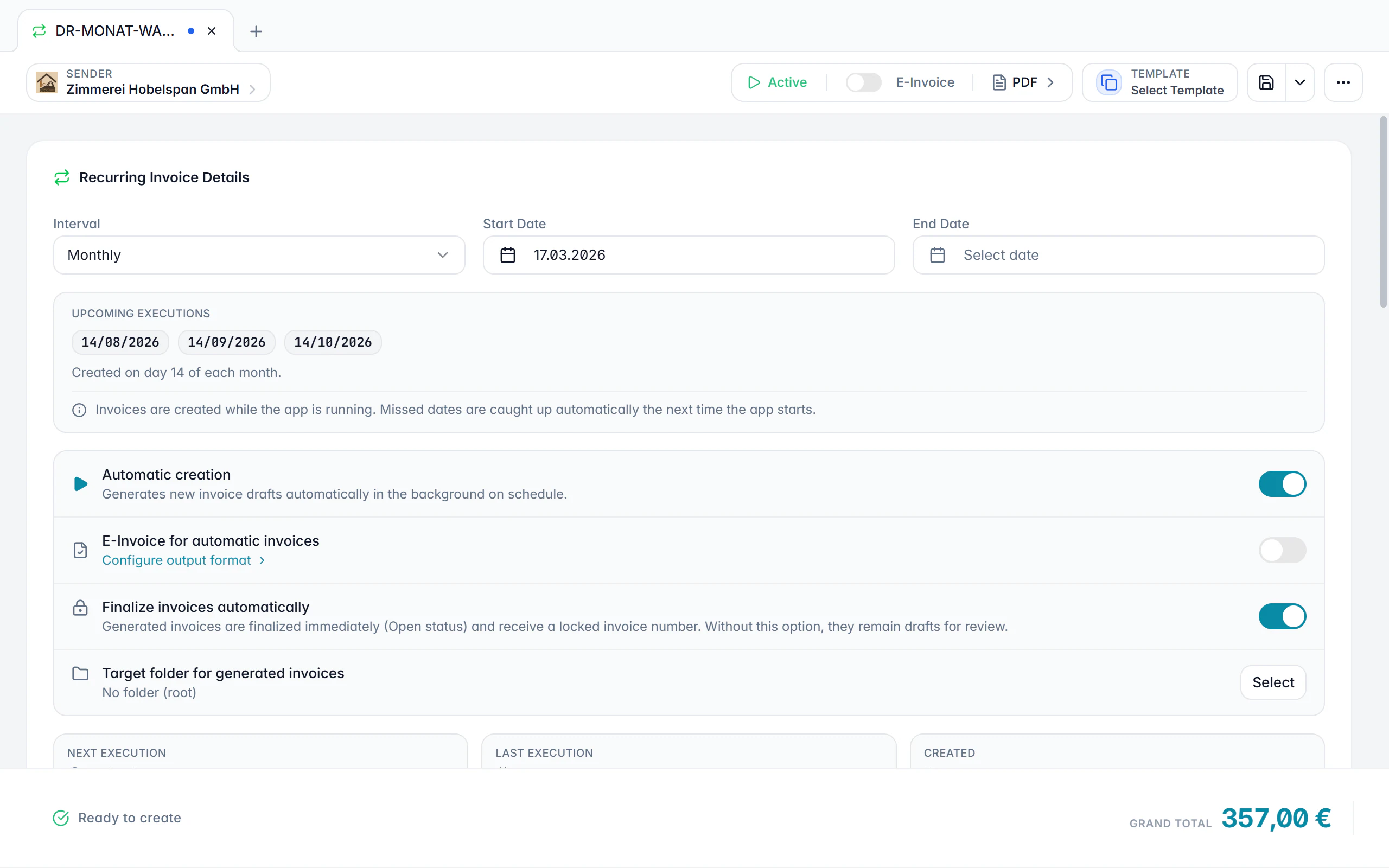Add a new tab with plus icon
This screenshot has height=868, width=1389.
tap(256, 31)
